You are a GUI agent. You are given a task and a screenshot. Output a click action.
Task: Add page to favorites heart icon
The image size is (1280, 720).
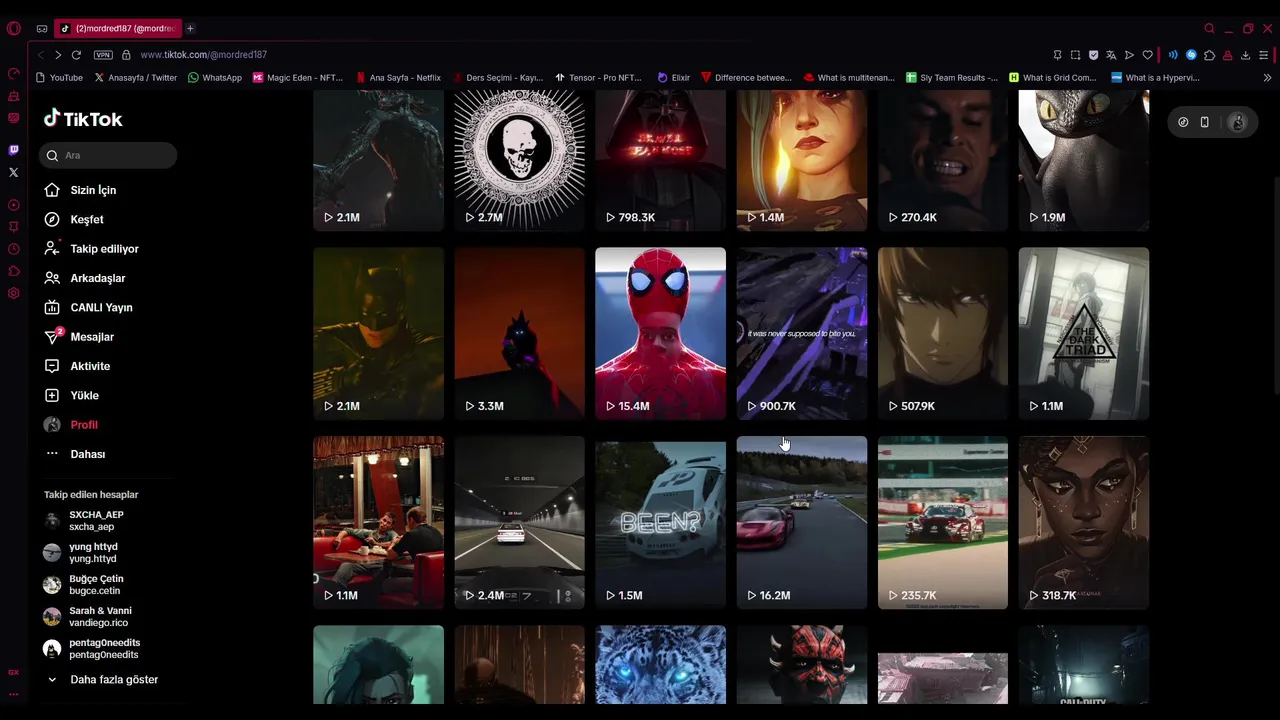point(1147,55)
